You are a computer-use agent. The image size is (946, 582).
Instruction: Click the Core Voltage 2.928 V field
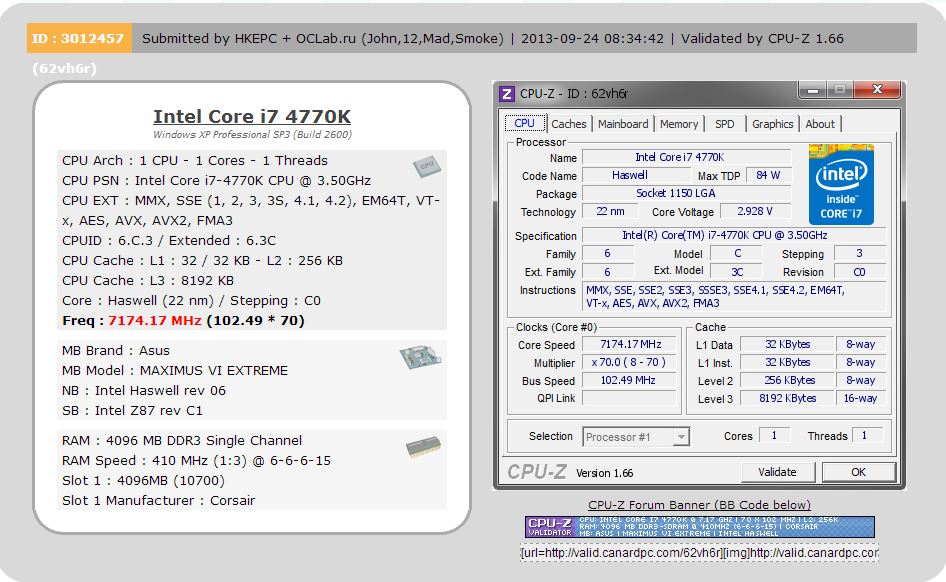[755, 211]
